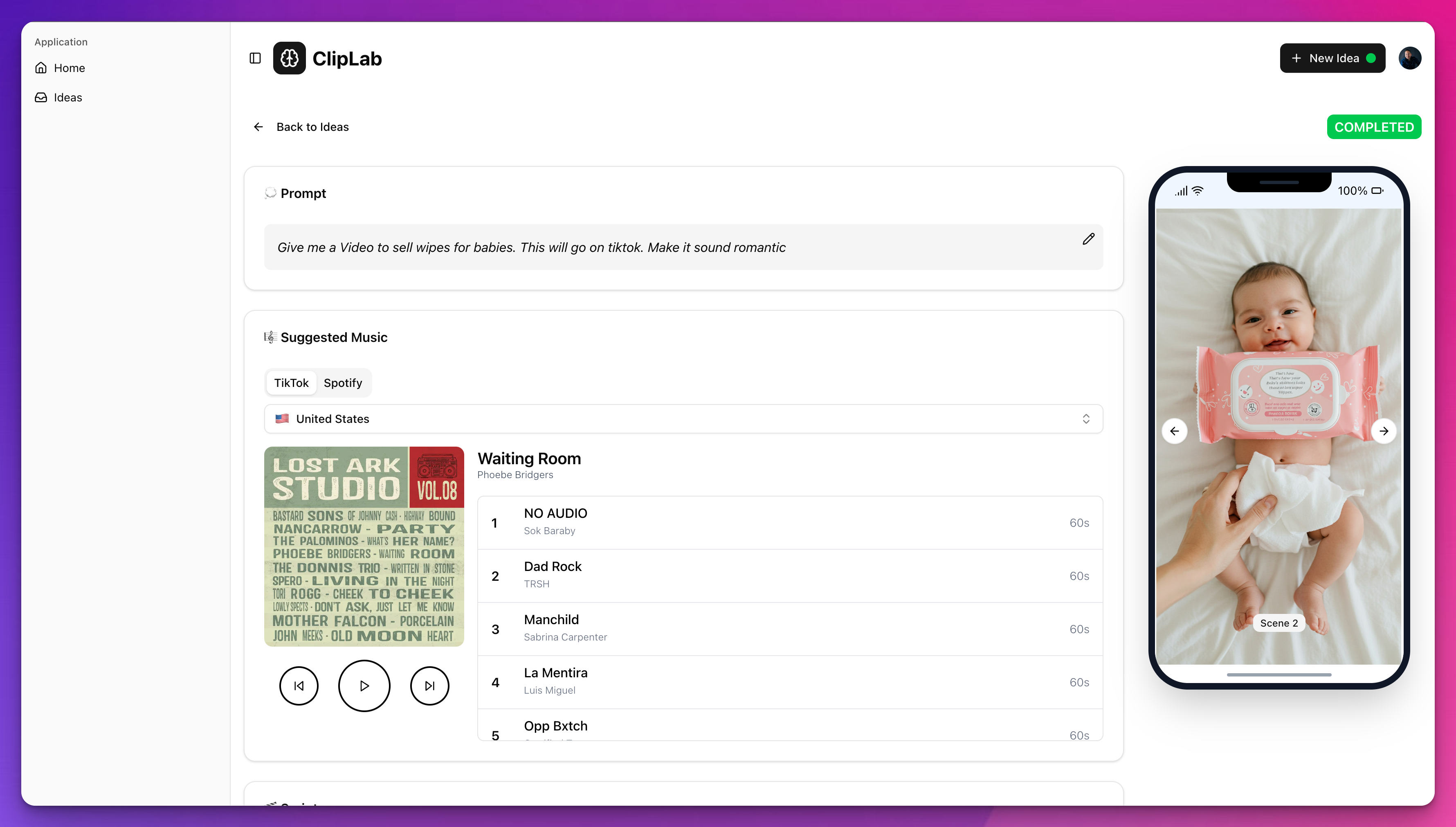Viewport: 1456px width, 827px height.
Task: Click the New Idea button
Action: [1332, 58]
